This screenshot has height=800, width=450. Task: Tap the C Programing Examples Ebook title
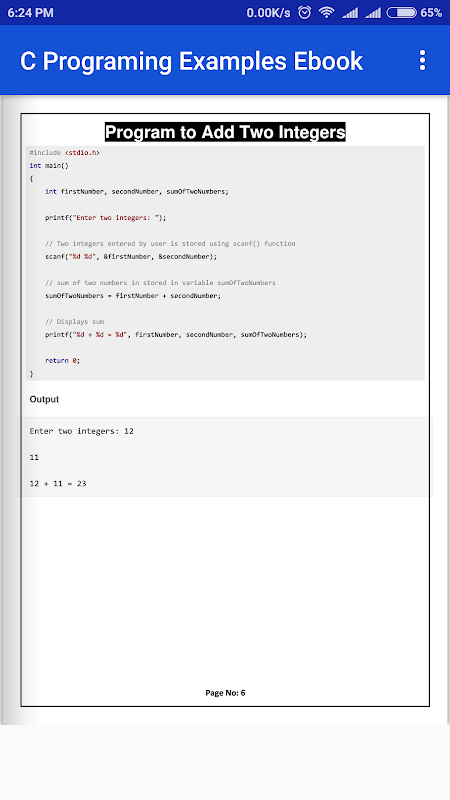click(191, 61)
